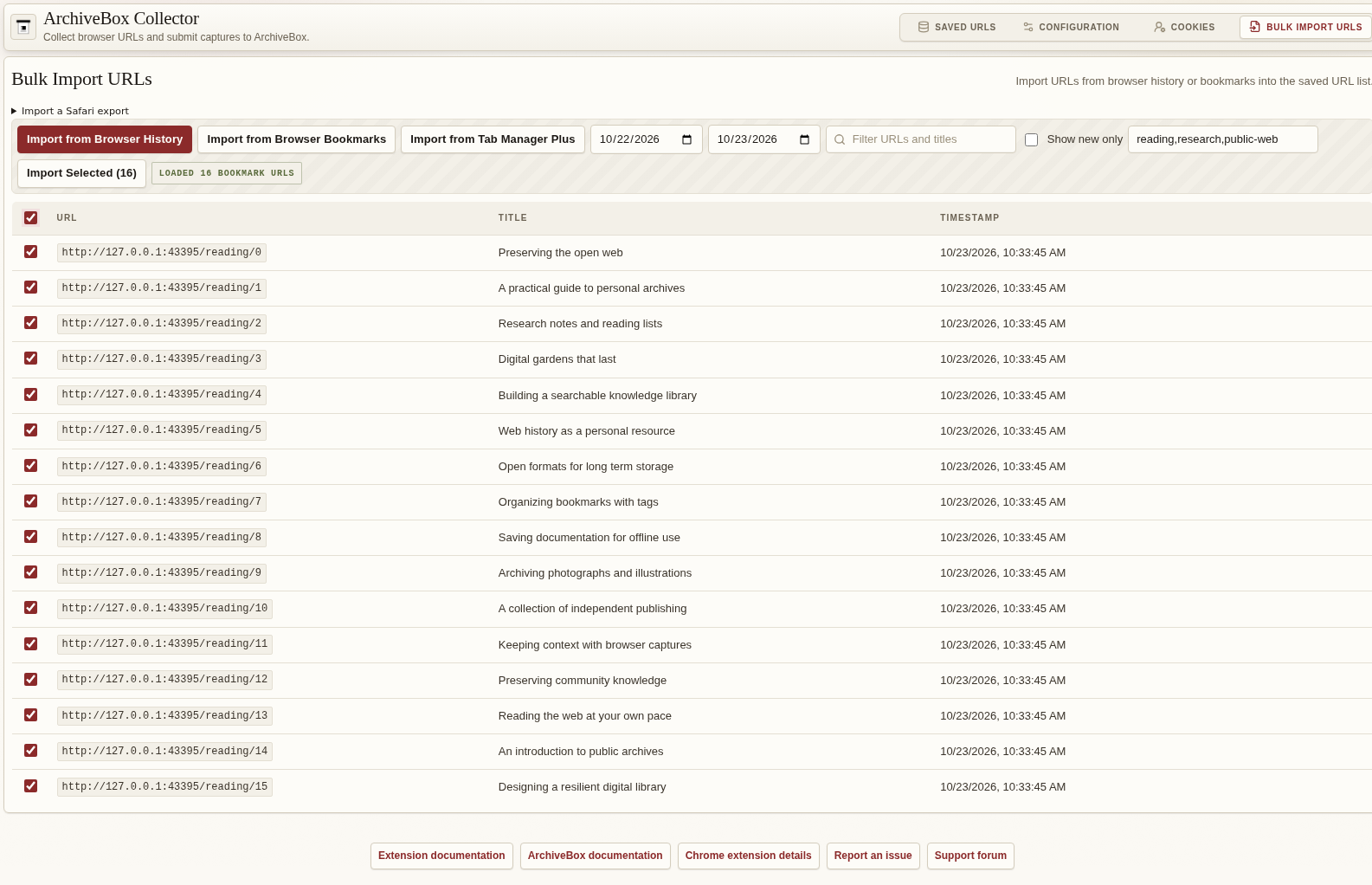
Task: Focus the 'Filter URLs and titles' field
Action: tap(921, 139)
